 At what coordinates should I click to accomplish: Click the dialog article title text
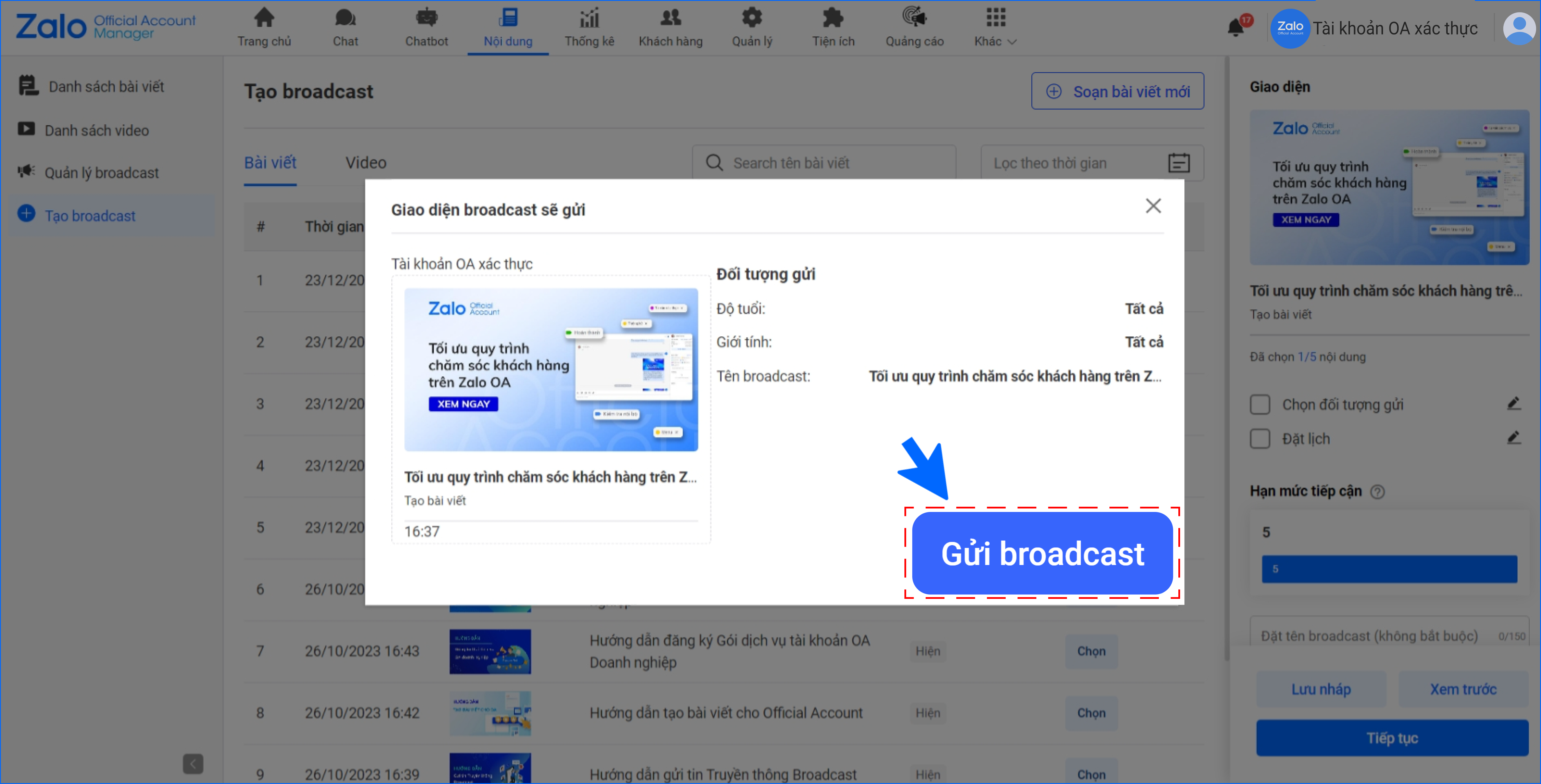[x=550, y=477]
